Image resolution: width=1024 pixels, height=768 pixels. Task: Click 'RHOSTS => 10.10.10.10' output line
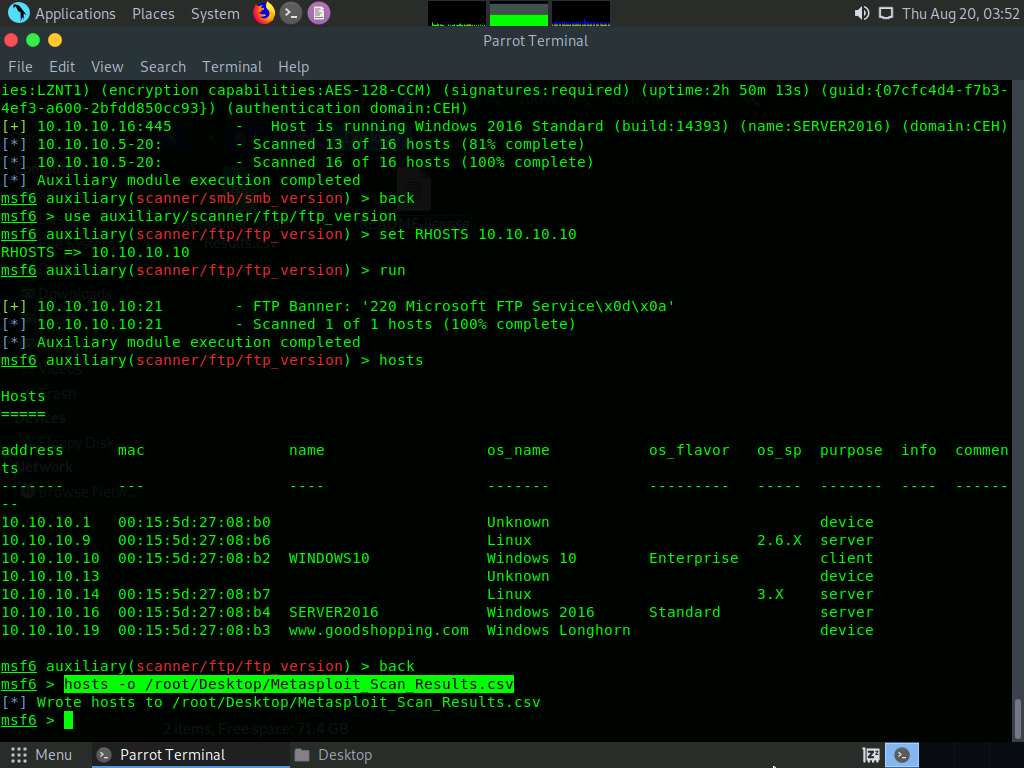pos(95,252)
